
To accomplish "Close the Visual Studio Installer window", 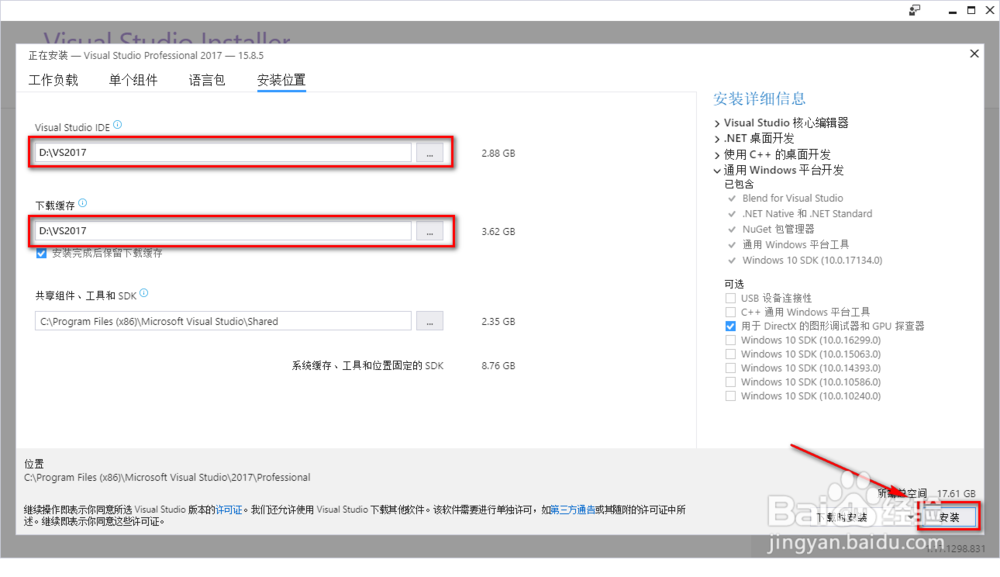I will (990, 10).
